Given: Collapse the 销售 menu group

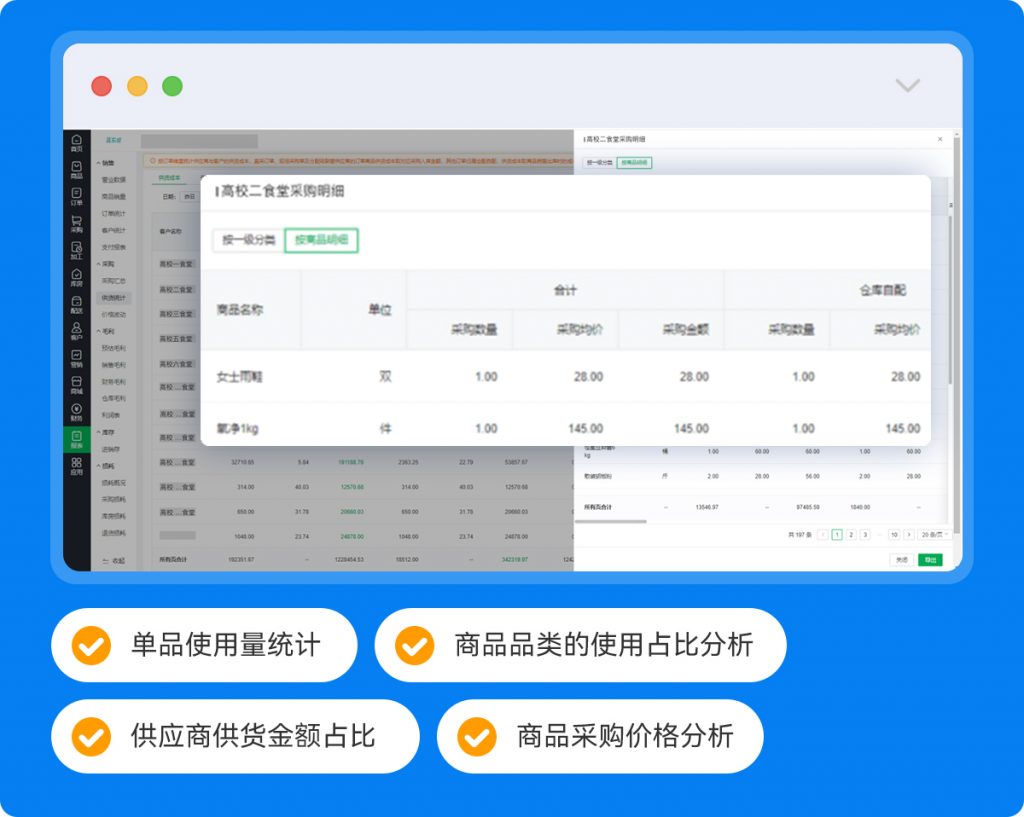Looking at the screenshot, I should point(105,163).
